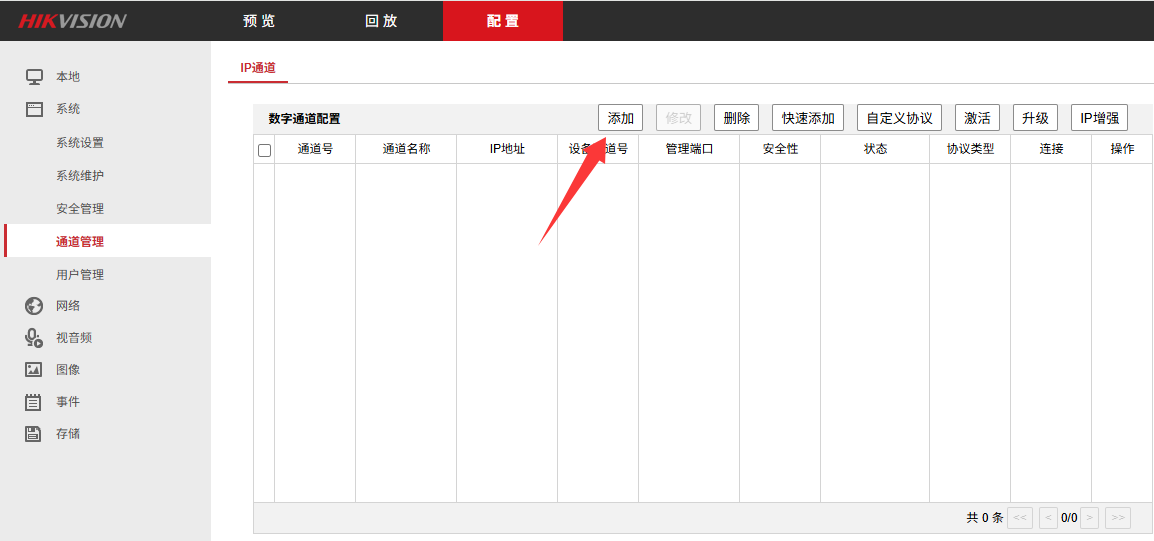Open the calendar event icon

(x=34, y=402)
